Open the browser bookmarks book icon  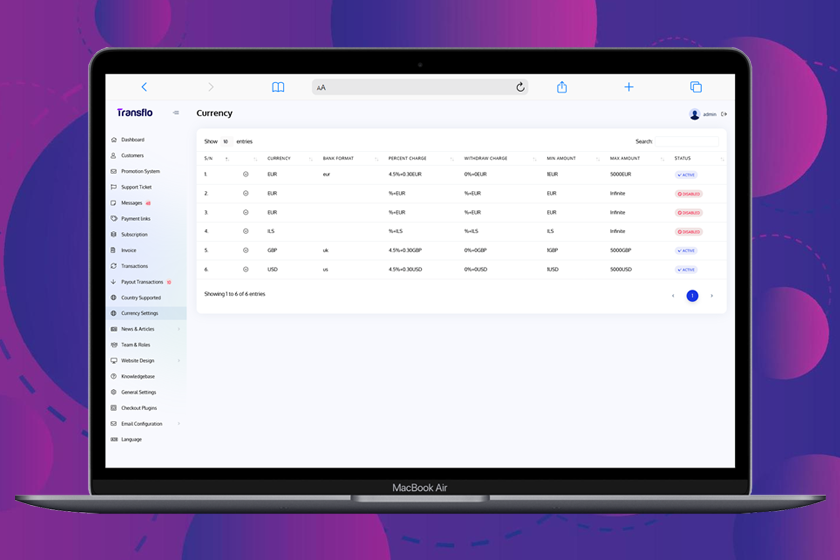[278, 88]
